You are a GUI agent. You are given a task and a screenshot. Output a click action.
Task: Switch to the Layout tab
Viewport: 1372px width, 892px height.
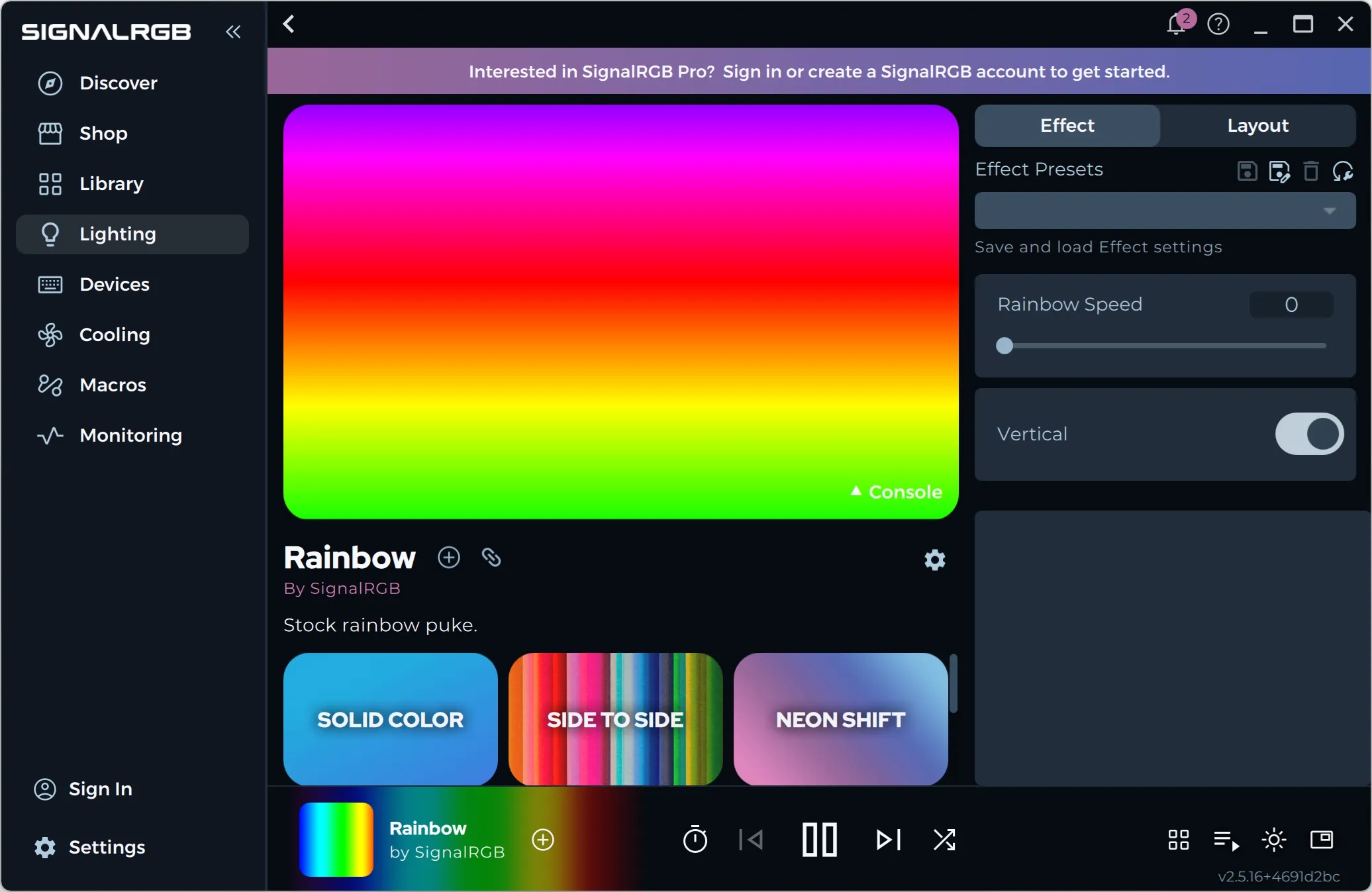pyautogui.click(x=1257, y=125)
